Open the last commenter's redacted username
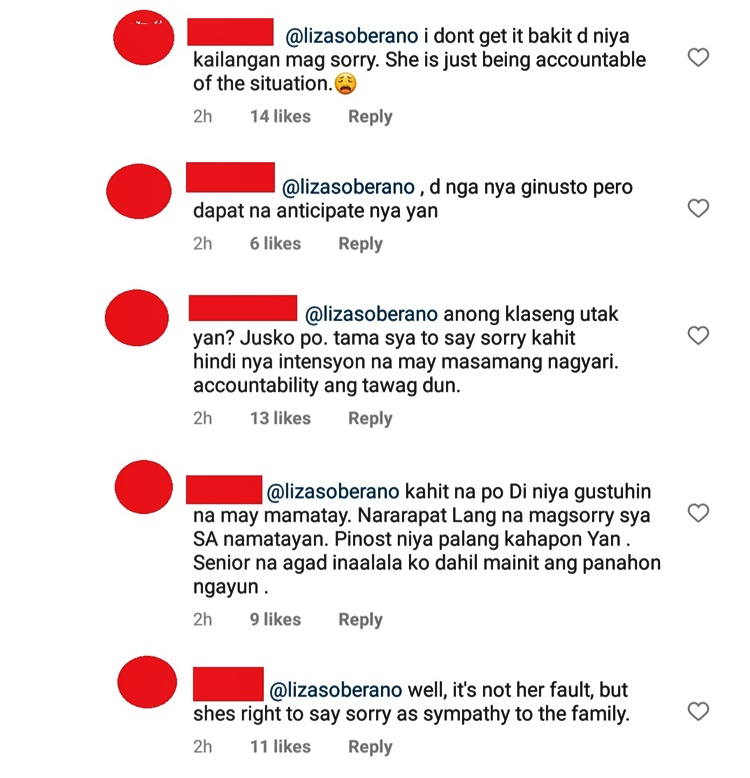This screenshot has width=750, height=778. (x=228, y=684)
